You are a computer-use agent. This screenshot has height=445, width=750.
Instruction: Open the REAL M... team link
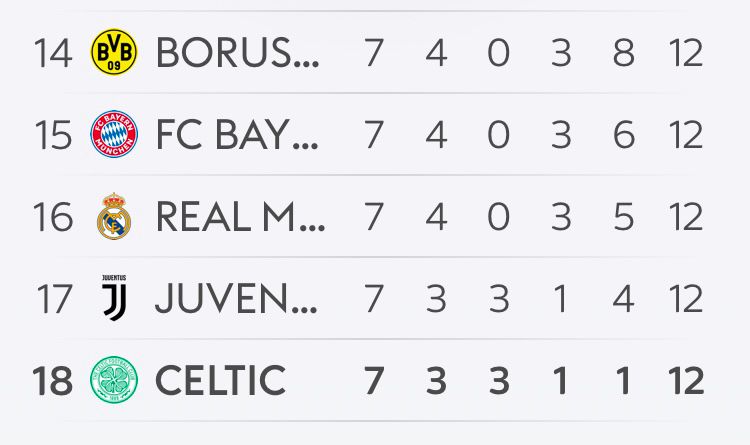click(240, 217)
